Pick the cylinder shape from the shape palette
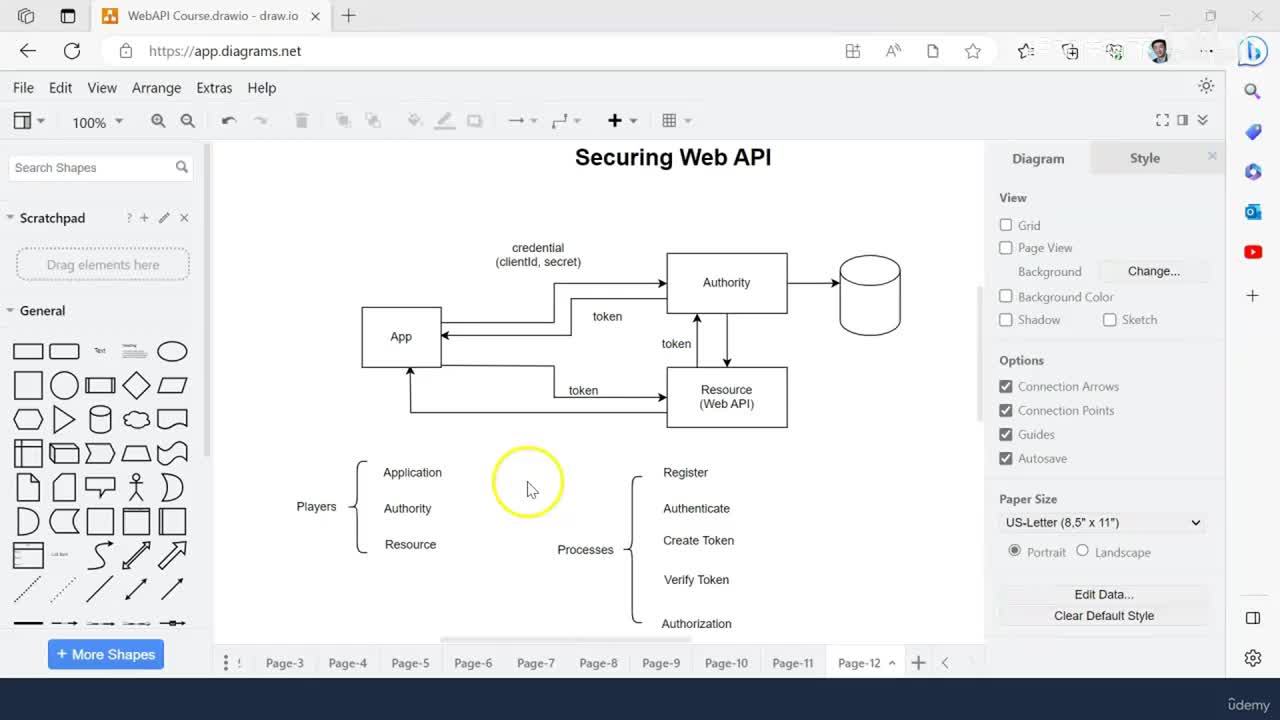The image size is (1280, 720). (100, 419)
